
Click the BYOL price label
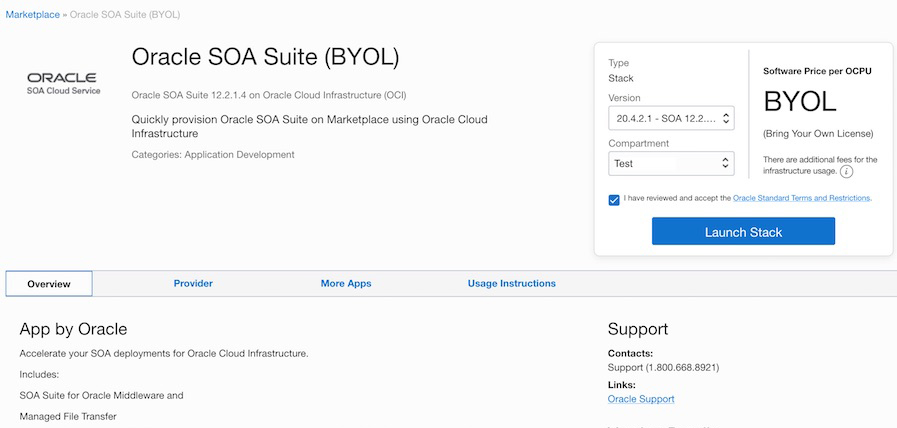(800, 102)
